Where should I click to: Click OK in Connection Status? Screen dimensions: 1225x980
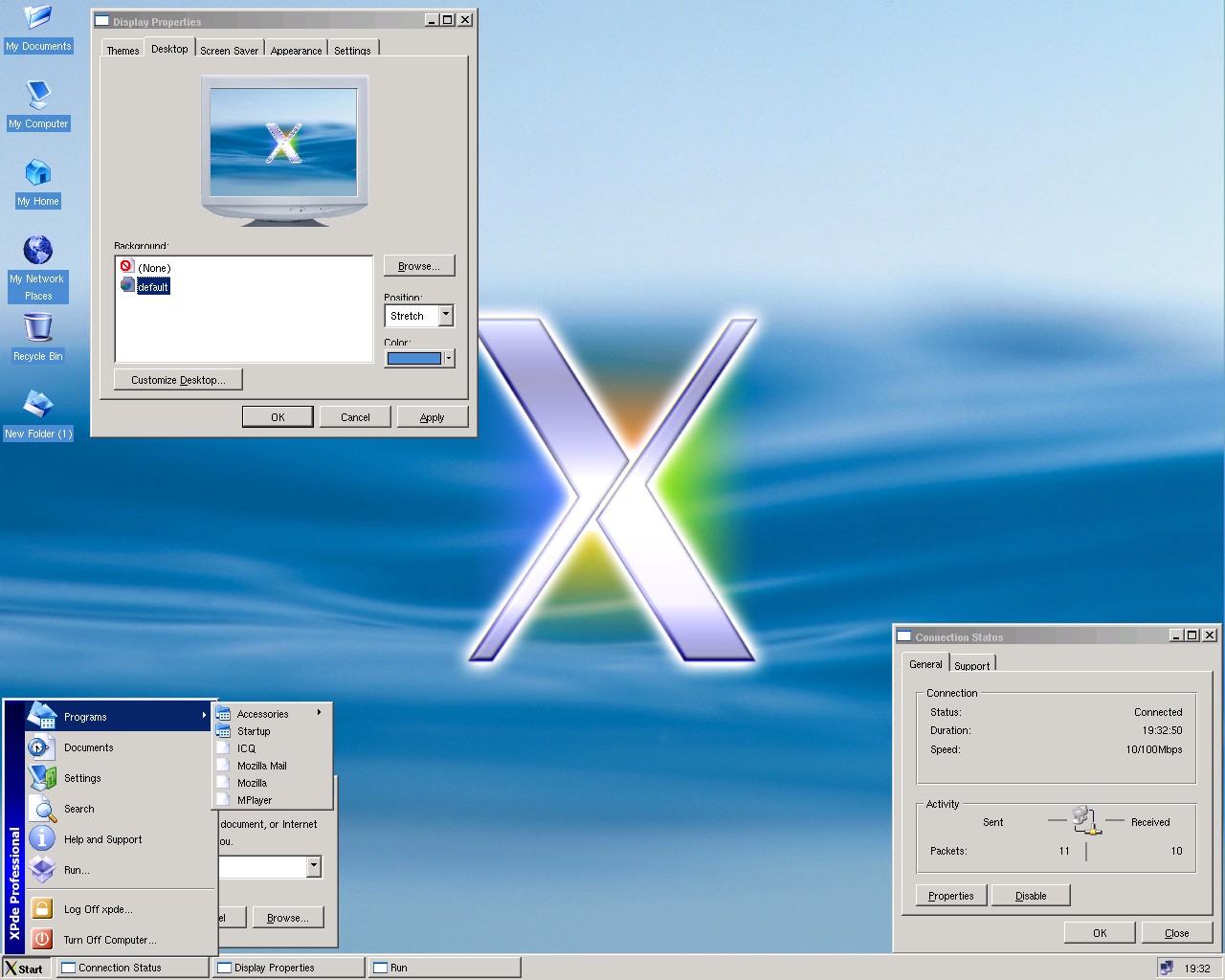[1100, 933]
